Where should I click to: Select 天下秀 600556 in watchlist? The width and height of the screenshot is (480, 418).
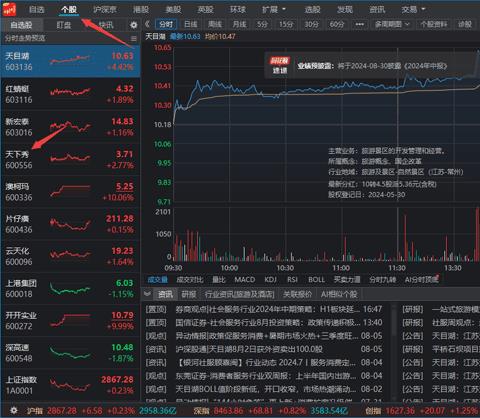tap(70, 159)
